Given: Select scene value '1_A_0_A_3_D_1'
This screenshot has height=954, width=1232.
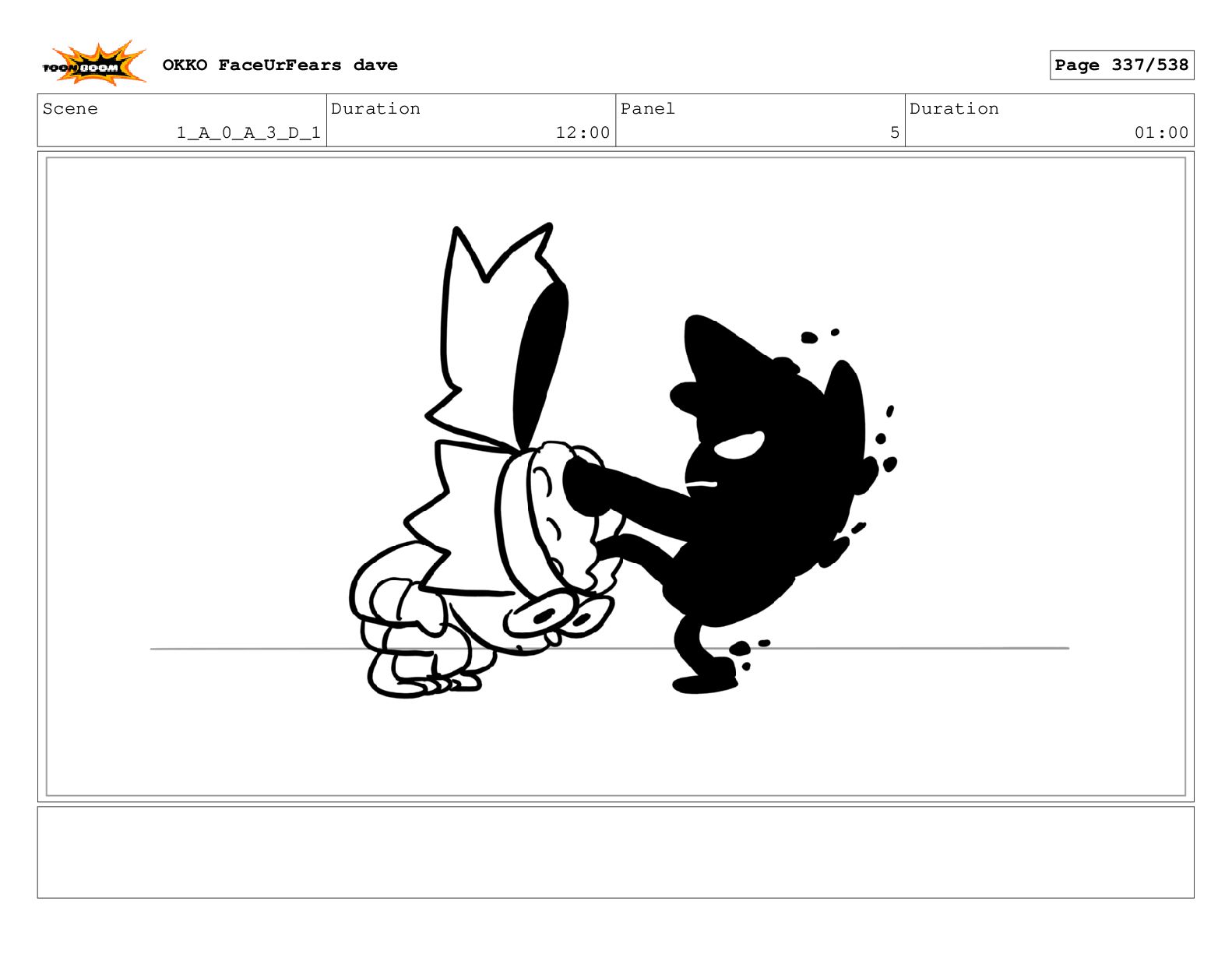Looking at the screenshot, I should click(x=248, y=132).
